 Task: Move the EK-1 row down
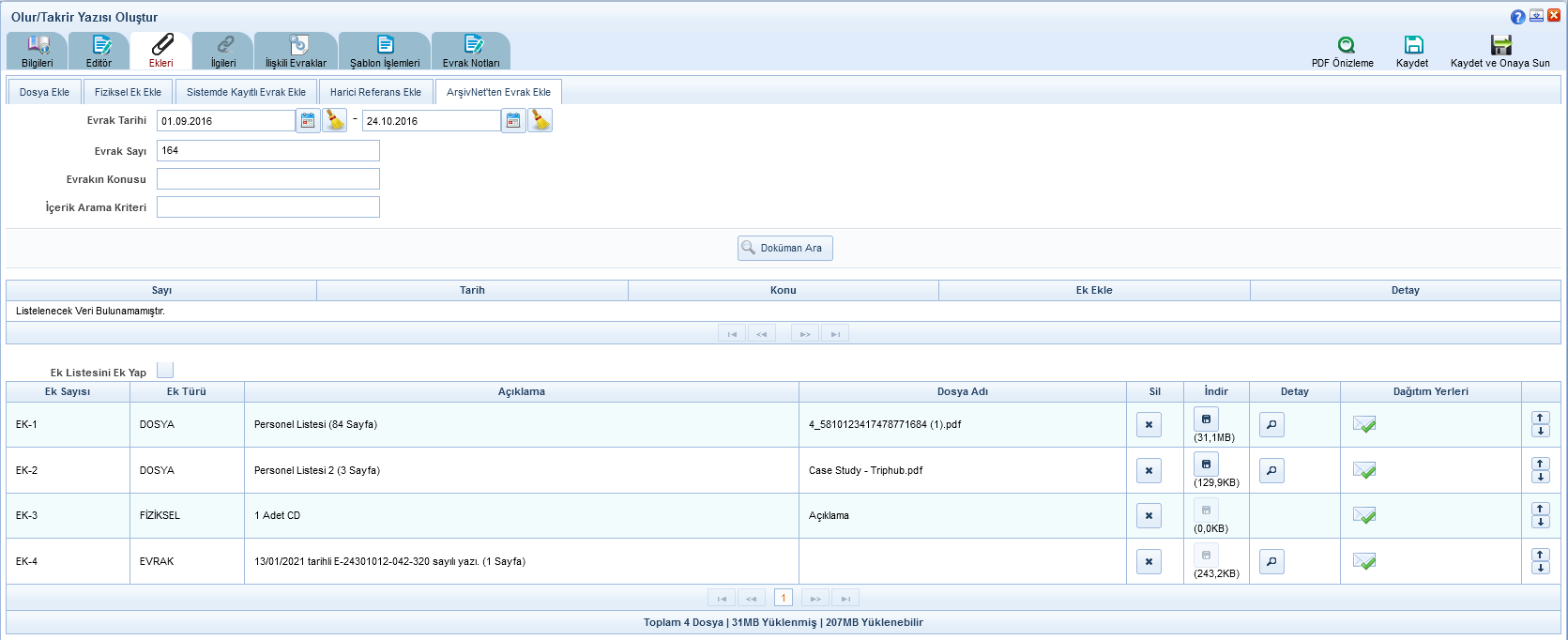coord(1540,432)
